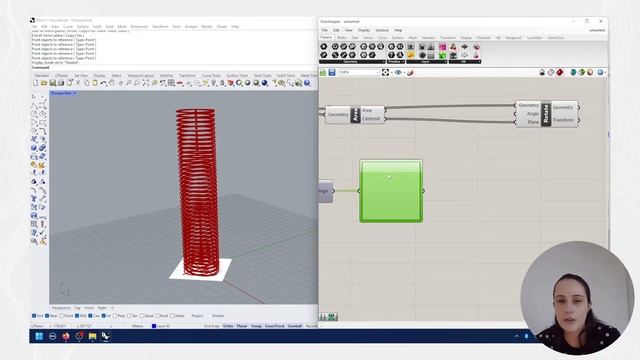640x360 pixels.
Task: Enable the Vertex osnap checkbox
Action: [172, 316]
